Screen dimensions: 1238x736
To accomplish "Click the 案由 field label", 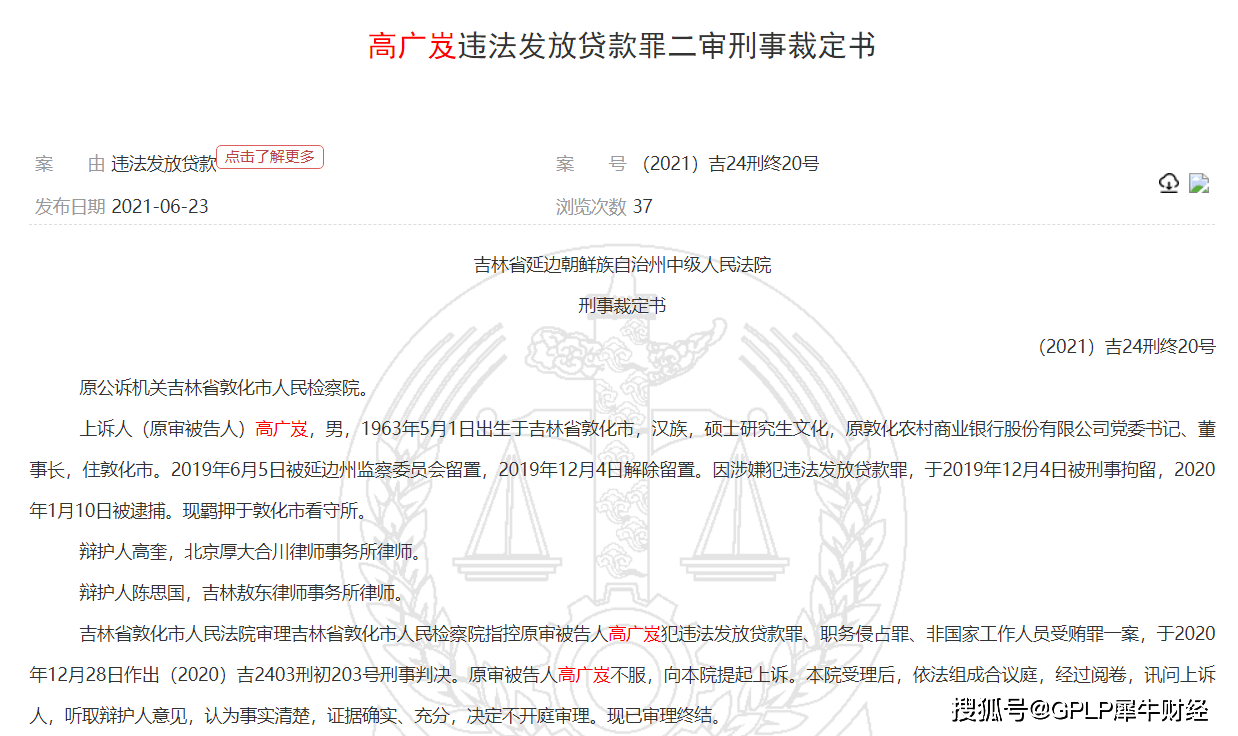I will pos(70,162).
